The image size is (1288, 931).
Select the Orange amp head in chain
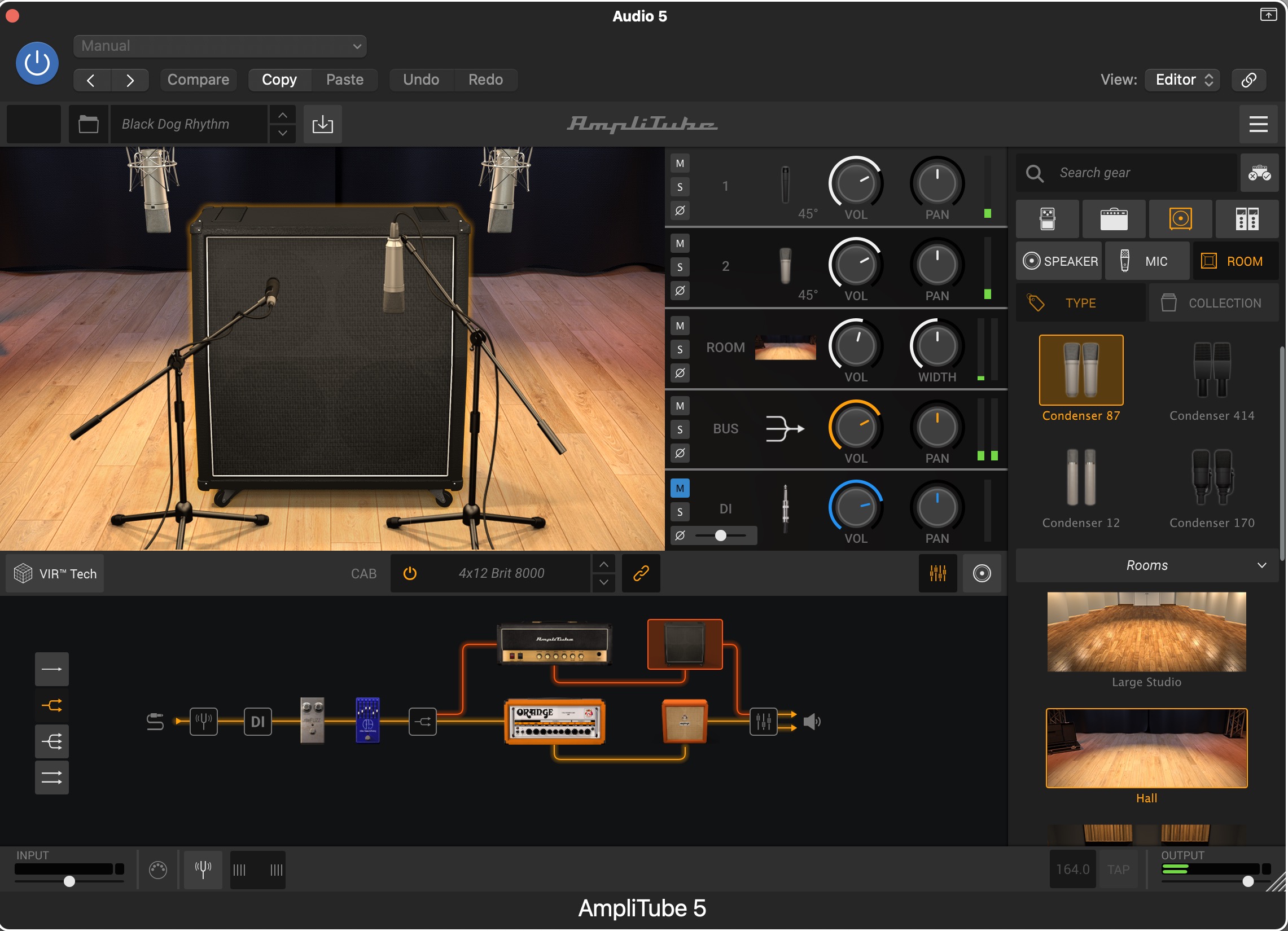(x=555, y=722)
